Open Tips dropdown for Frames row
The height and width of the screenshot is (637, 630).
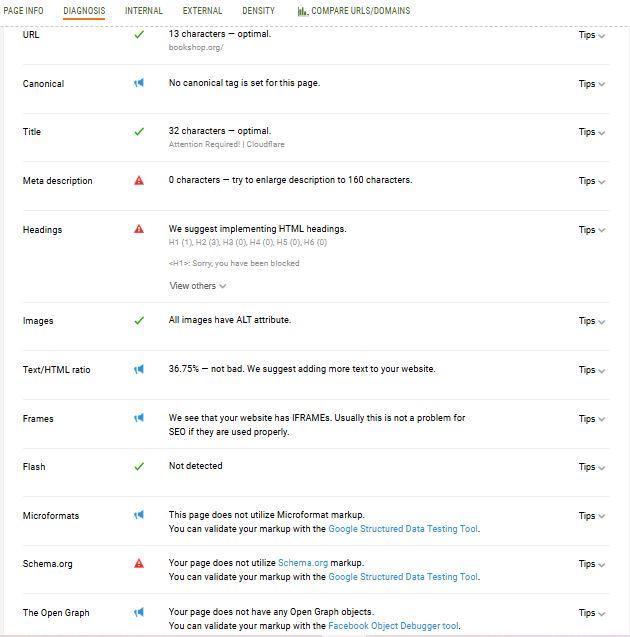[x=592, y=419]
